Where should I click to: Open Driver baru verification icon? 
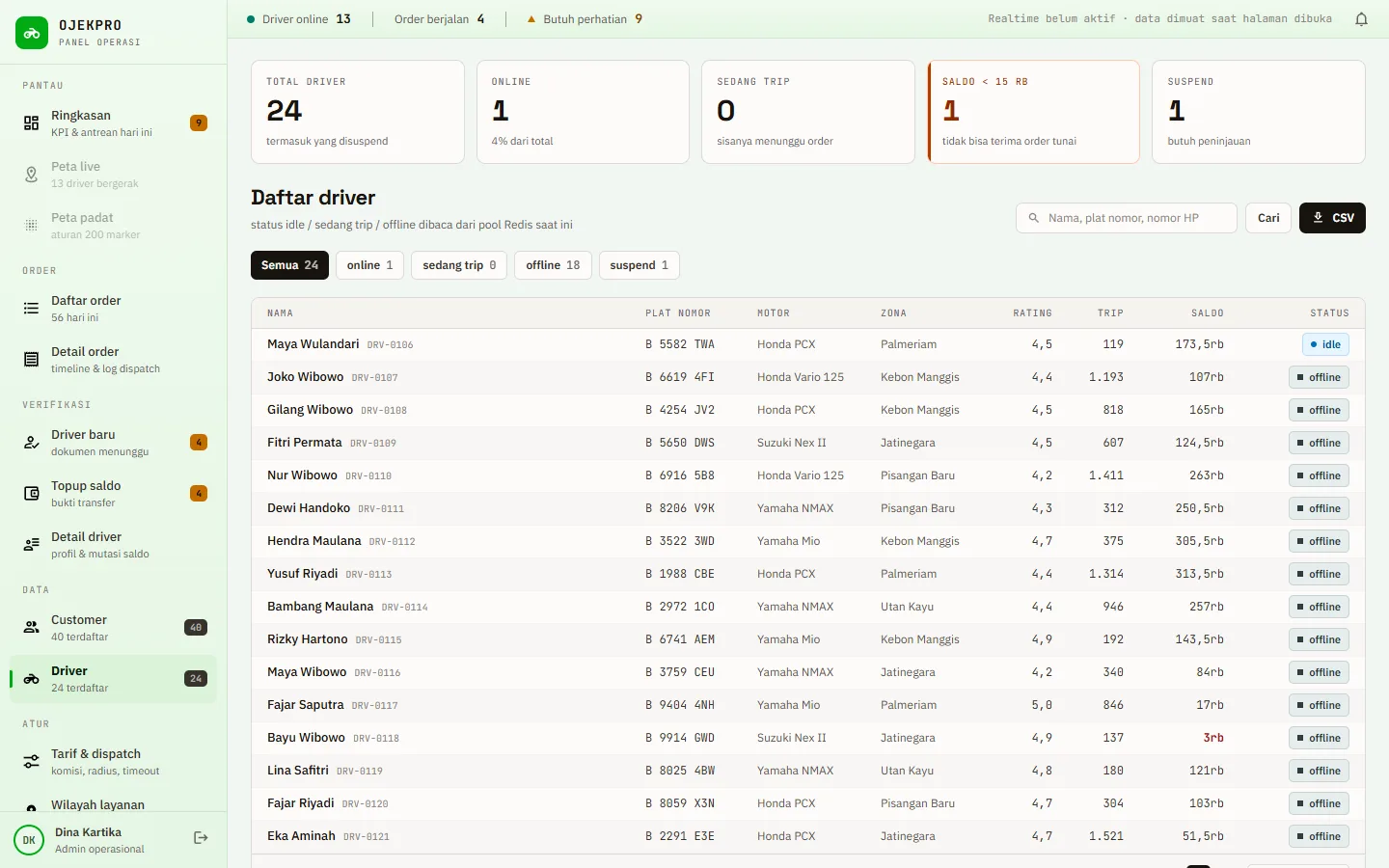point(32,443)
